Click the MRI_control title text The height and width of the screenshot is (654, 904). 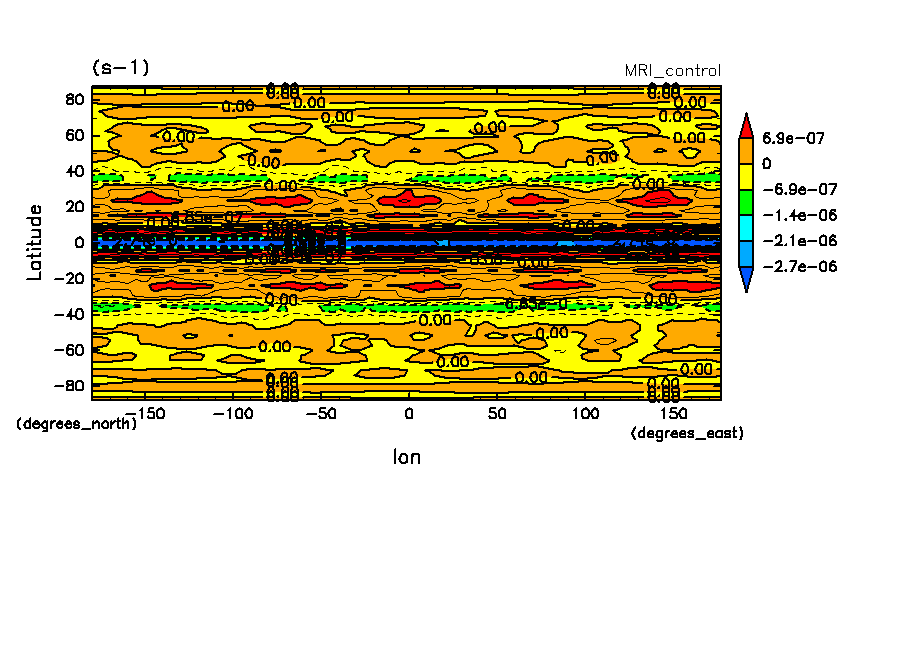[x=672, y=71]
